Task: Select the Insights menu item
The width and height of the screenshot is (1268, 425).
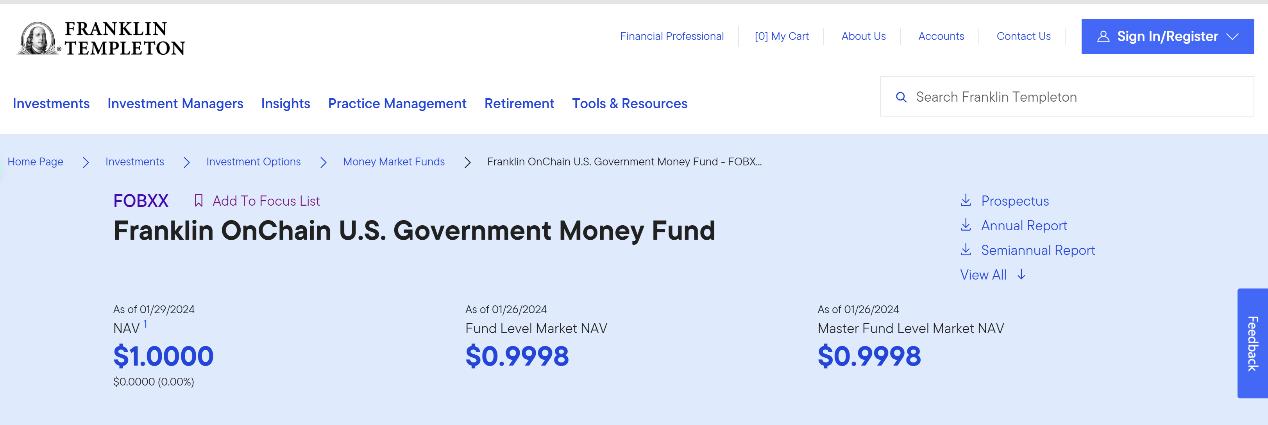Action: click(x=286, y=103)
